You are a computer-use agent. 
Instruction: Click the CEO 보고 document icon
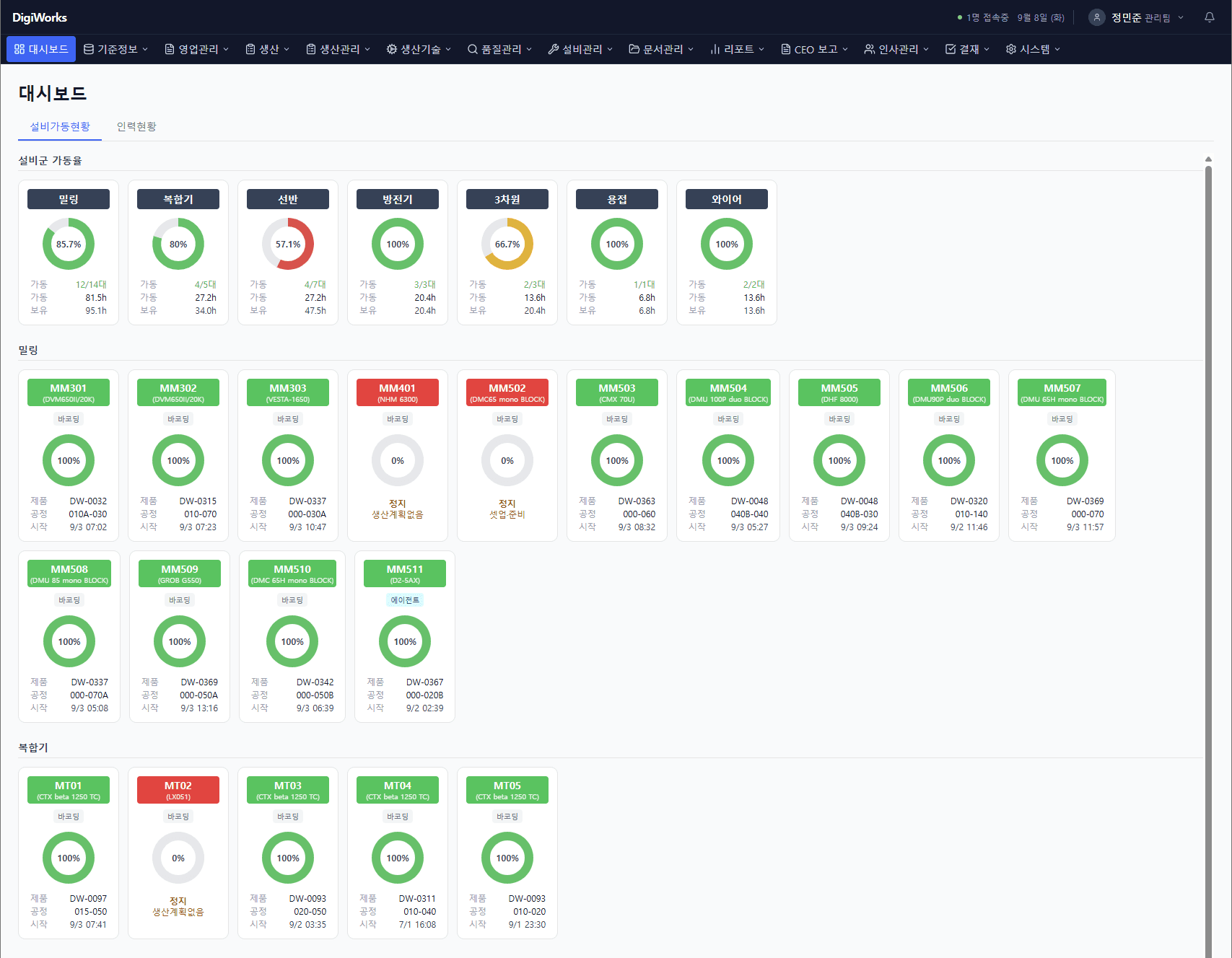tap(786, 49)
